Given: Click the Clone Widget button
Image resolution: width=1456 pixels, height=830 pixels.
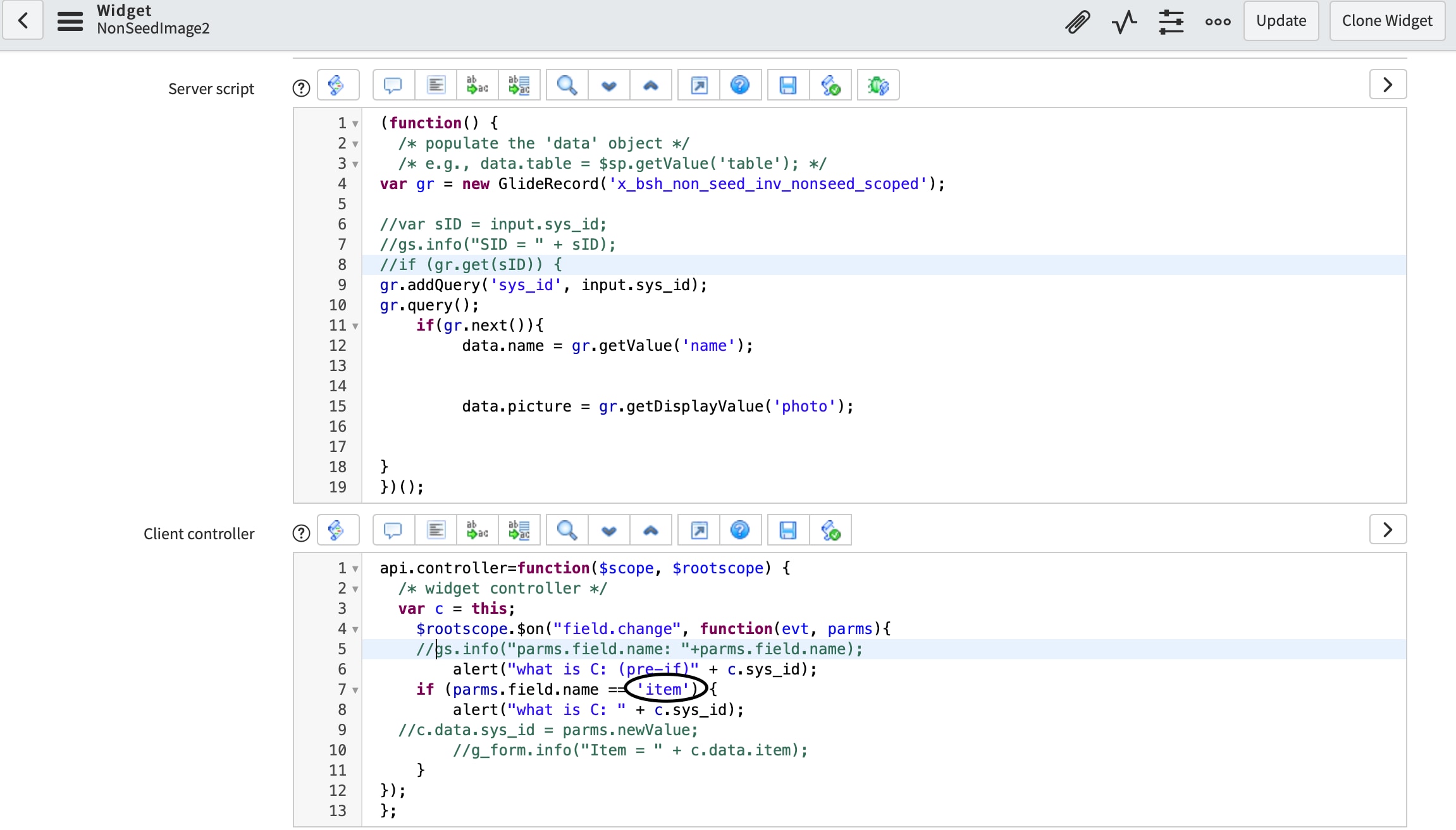Looking at the screenshot, I should tap(1386, 21).
